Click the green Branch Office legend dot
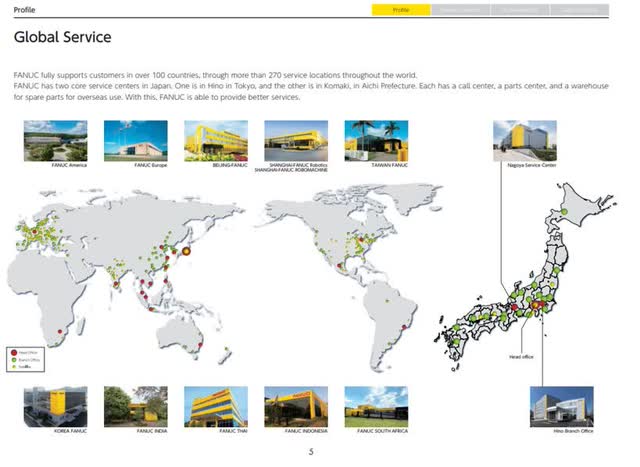 pyautogui.click(x=14, y=360)
